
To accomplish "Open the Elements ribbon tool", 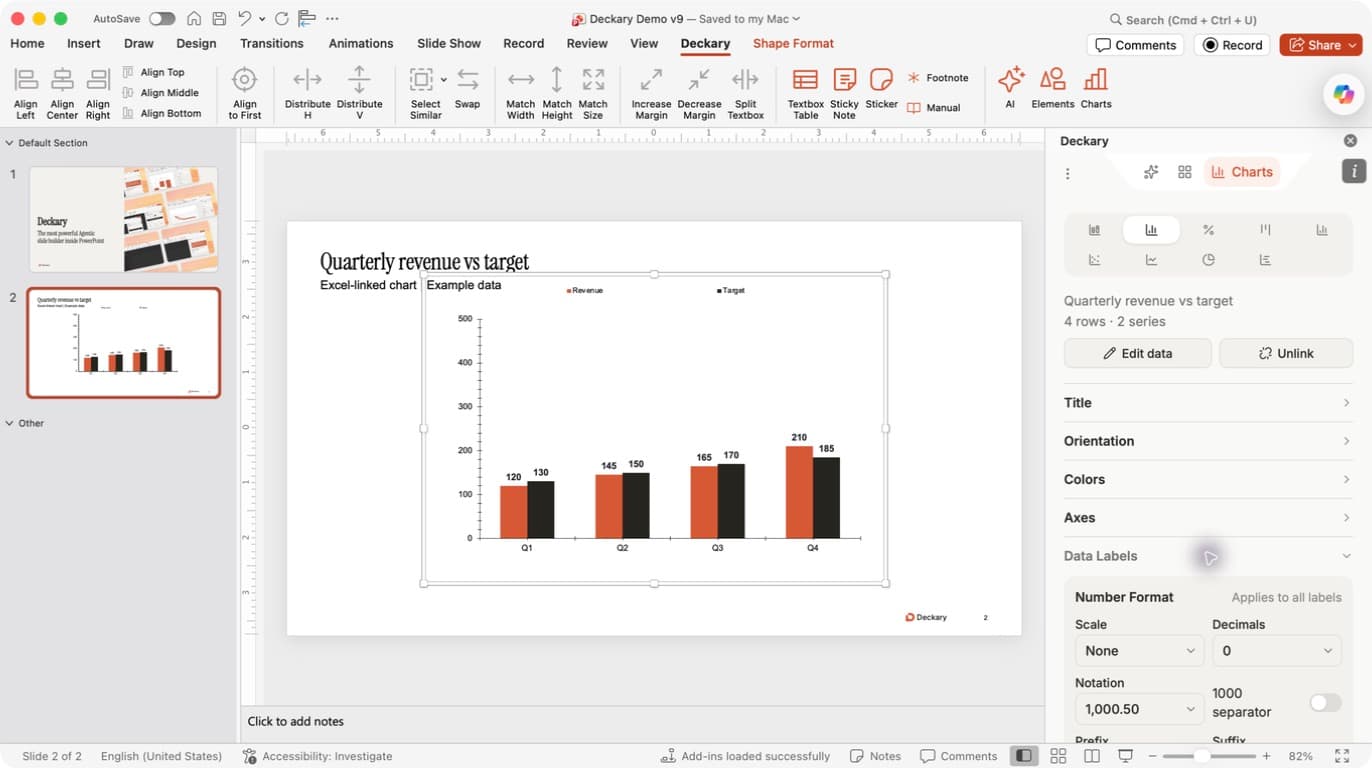I will pyautogui.click(x=1052, y=80).
